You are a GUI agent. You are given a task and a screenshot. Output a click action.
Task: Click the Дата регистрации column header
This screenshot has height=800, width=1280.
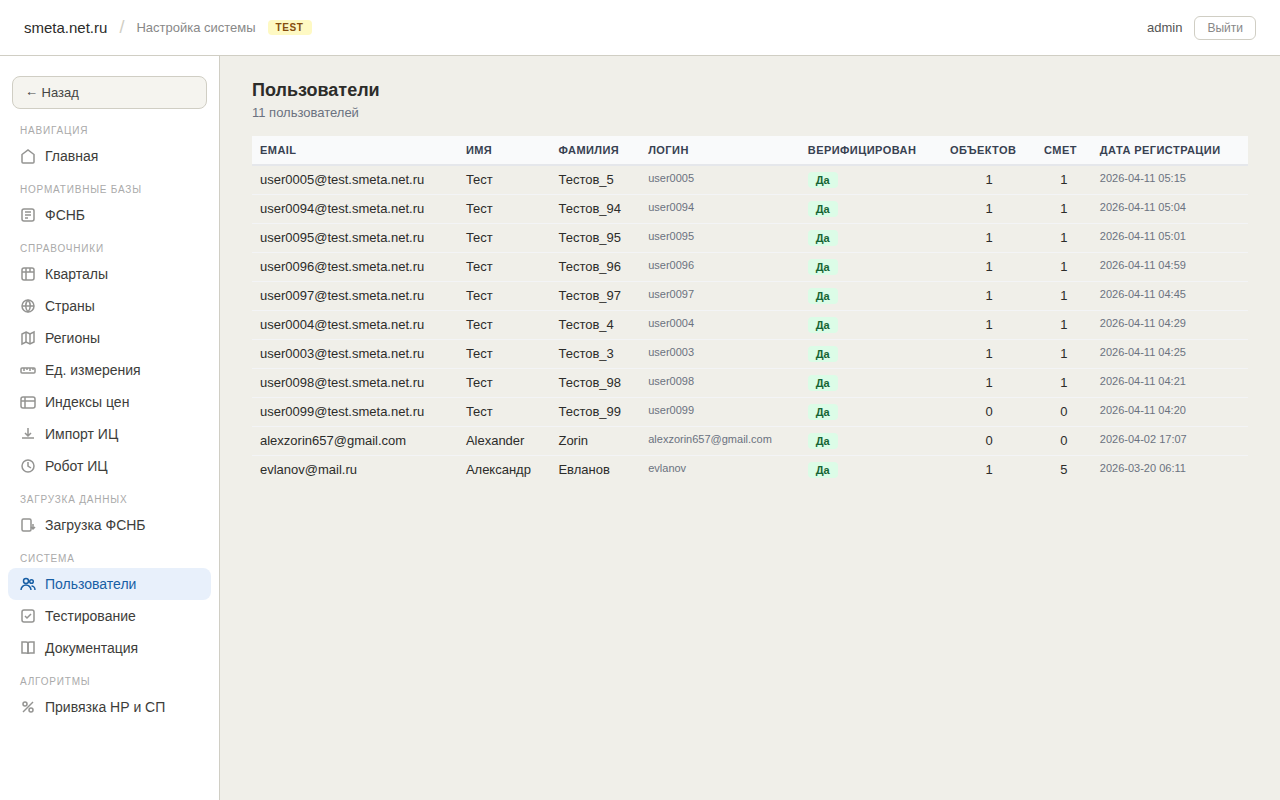(1159, 150)
